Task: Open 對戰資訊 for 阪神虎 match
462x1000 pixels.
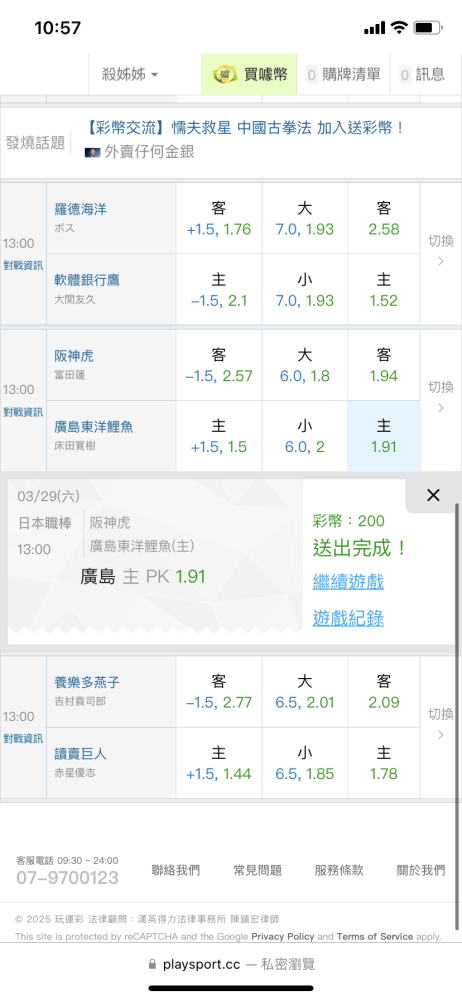Action: pos(23,412)
